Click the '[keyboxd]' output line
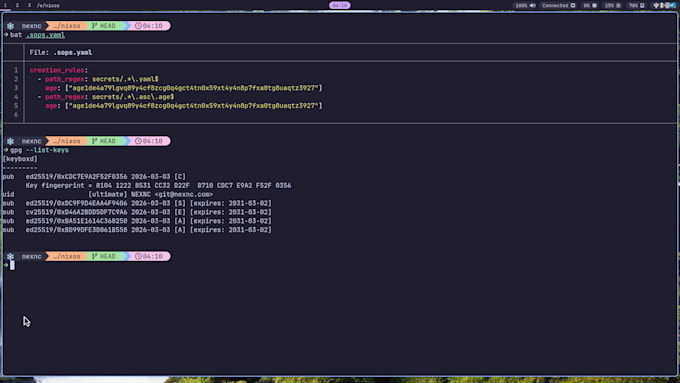 click(x=20, y=159)
